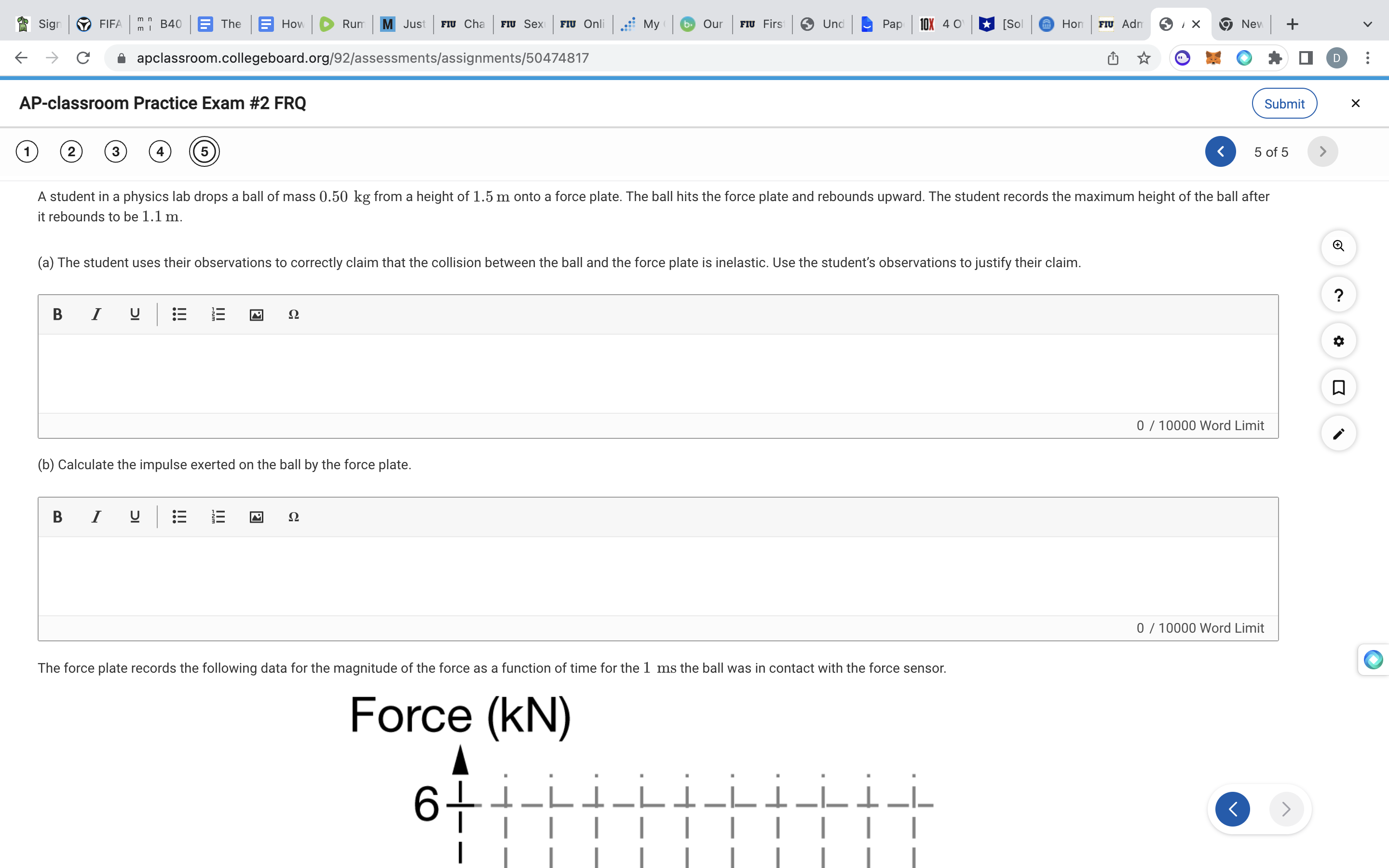Image resolution: width=1389 pixels, height=868 pixels.
Task: Expand the next item with the bottom-right chevron
Action: 1286,808
